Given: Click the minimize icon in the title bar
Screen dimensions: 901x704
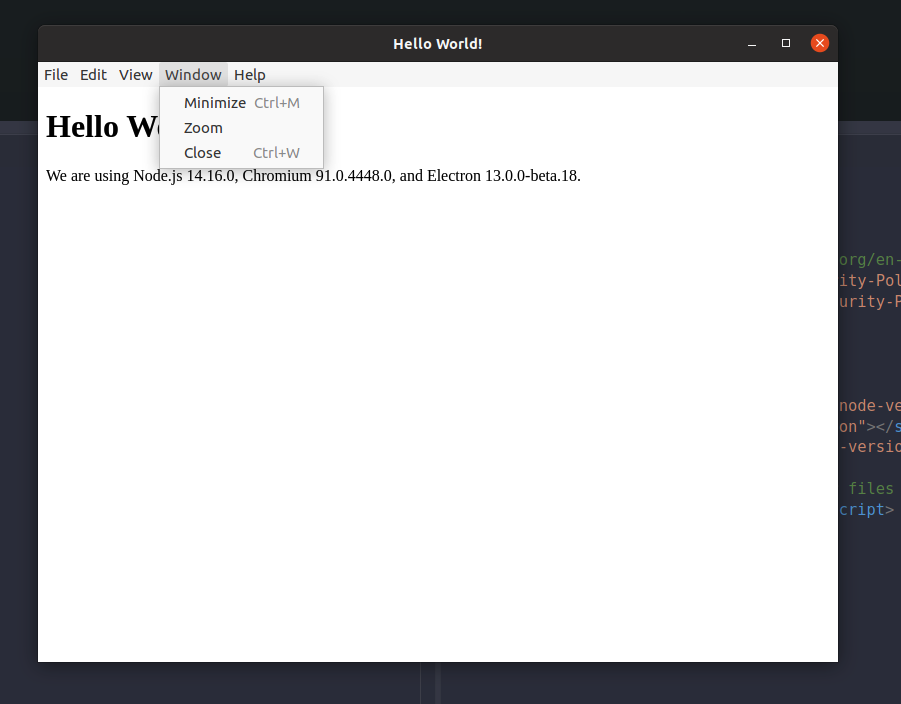Looking at the screenshot, I should coord(751,43).
